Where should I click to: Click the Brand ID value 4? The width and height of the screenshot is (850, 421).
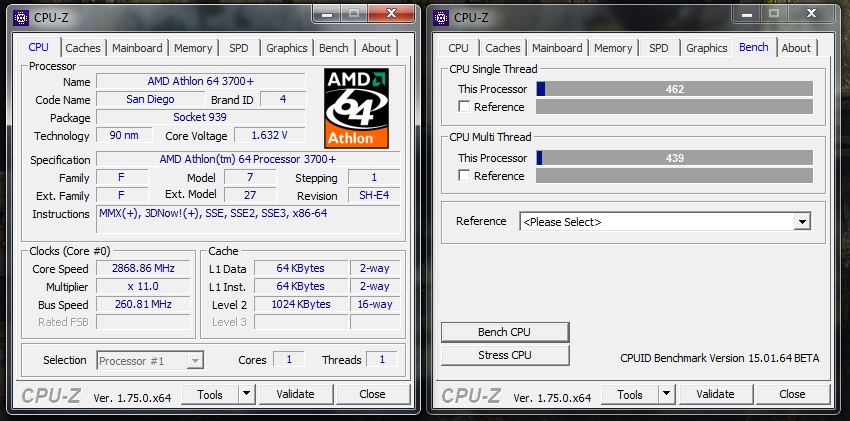pos(283,99)
